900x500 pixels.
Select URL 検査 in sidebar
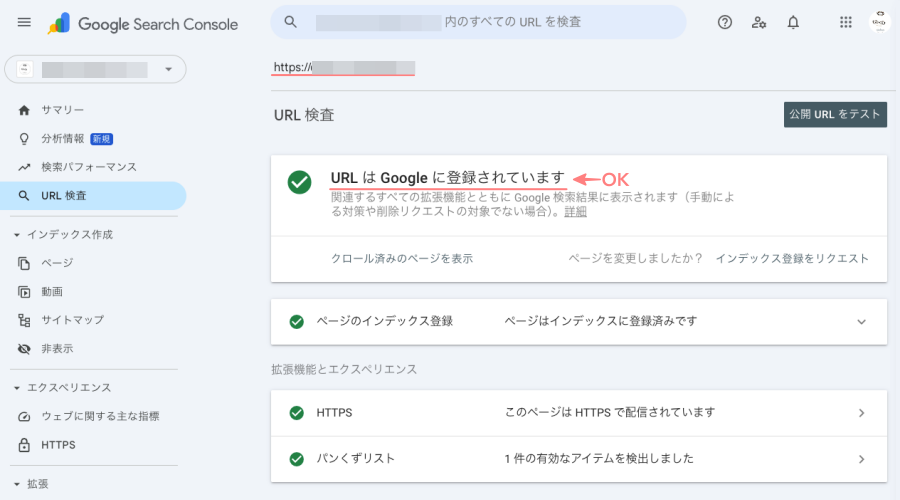[x=93, y=196]
